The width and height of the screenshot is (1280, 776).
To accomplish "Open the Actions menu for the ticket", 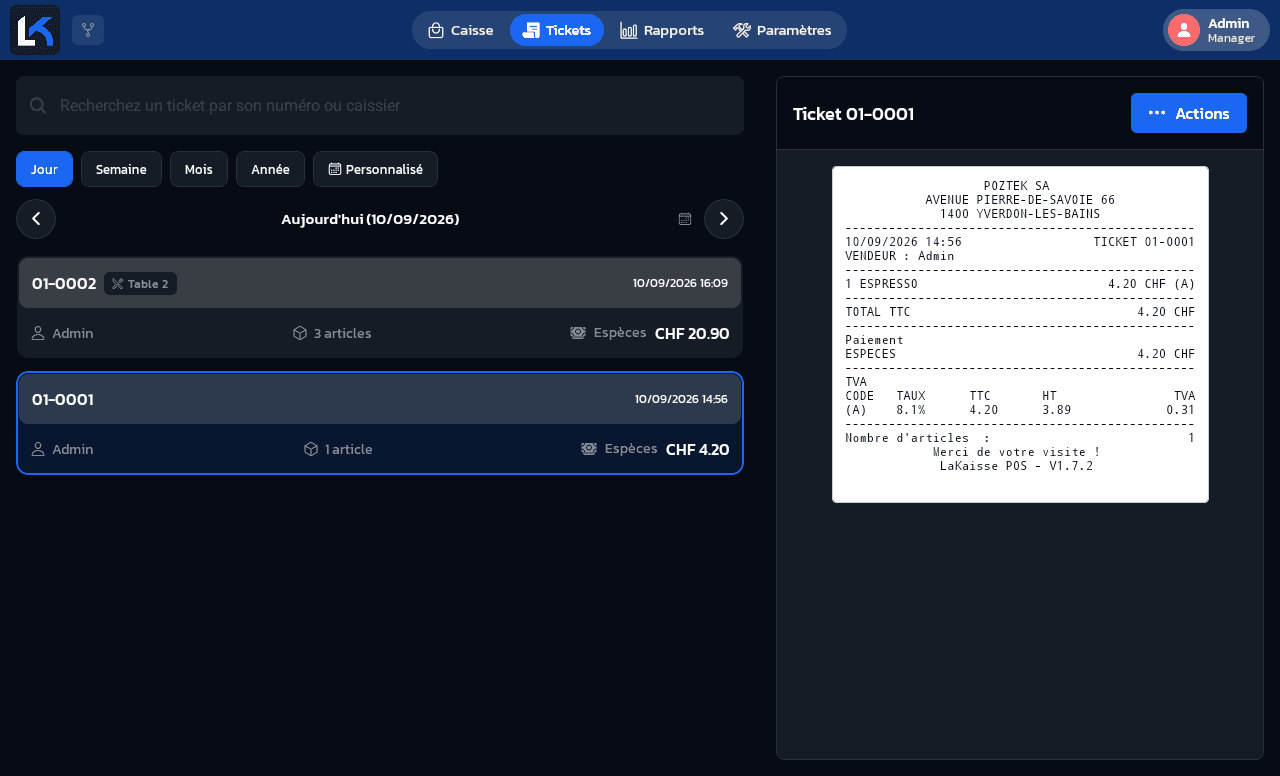I will (1189, 113).
